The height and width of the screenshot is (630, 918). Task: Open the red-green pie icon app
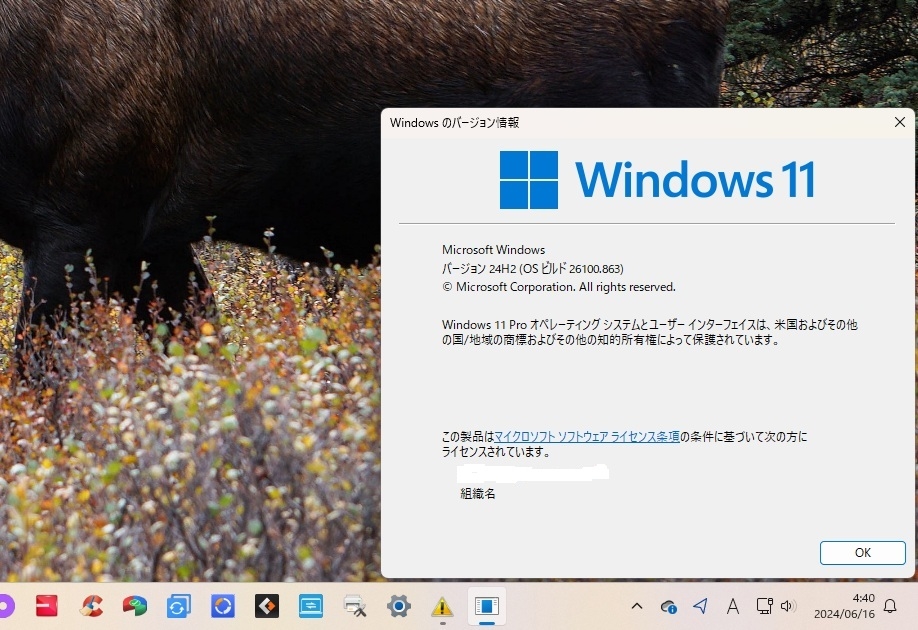135,606
